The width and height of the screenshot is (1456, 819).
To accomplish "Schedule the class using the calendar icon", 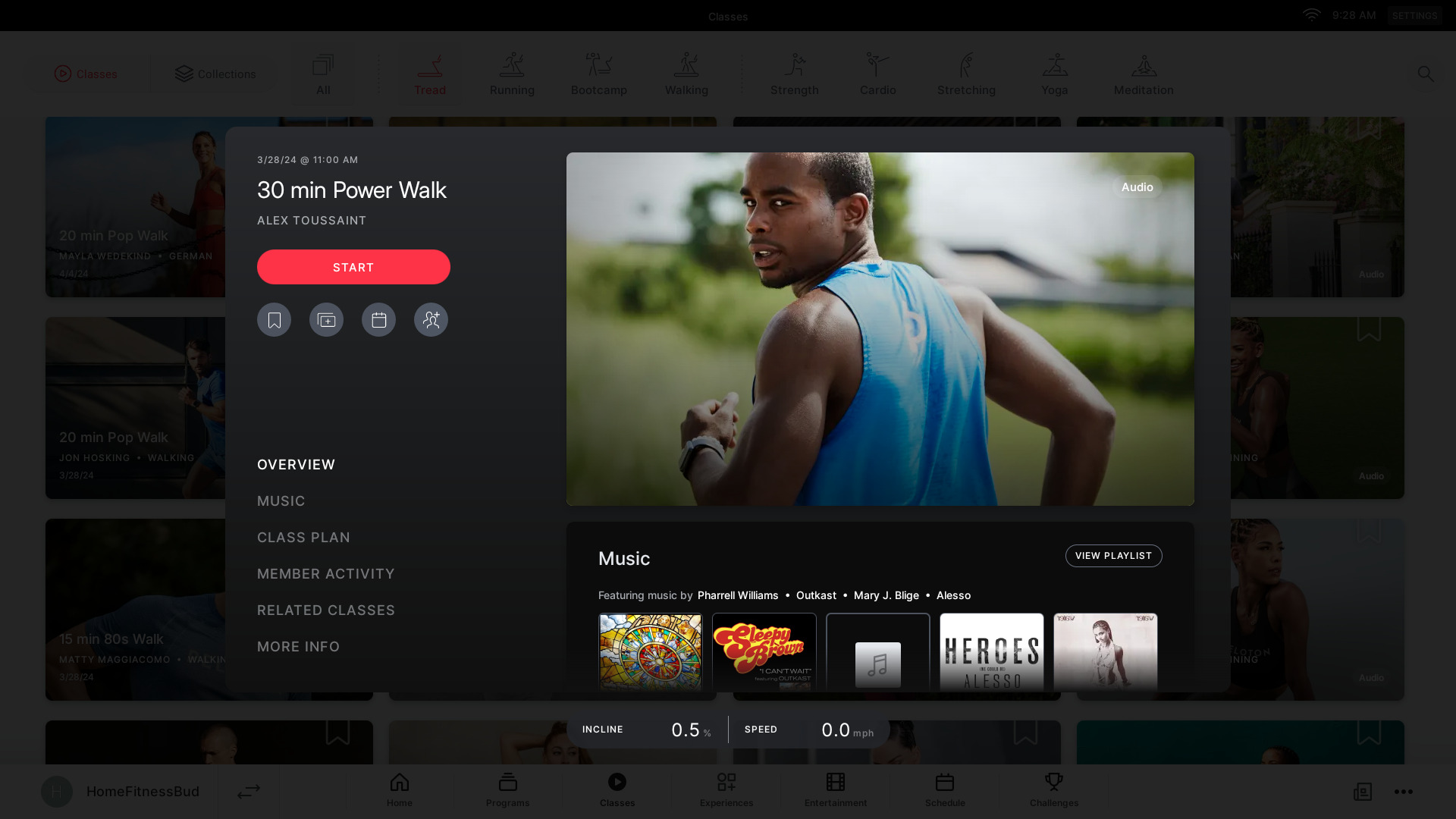I will (x=378, y=319).
